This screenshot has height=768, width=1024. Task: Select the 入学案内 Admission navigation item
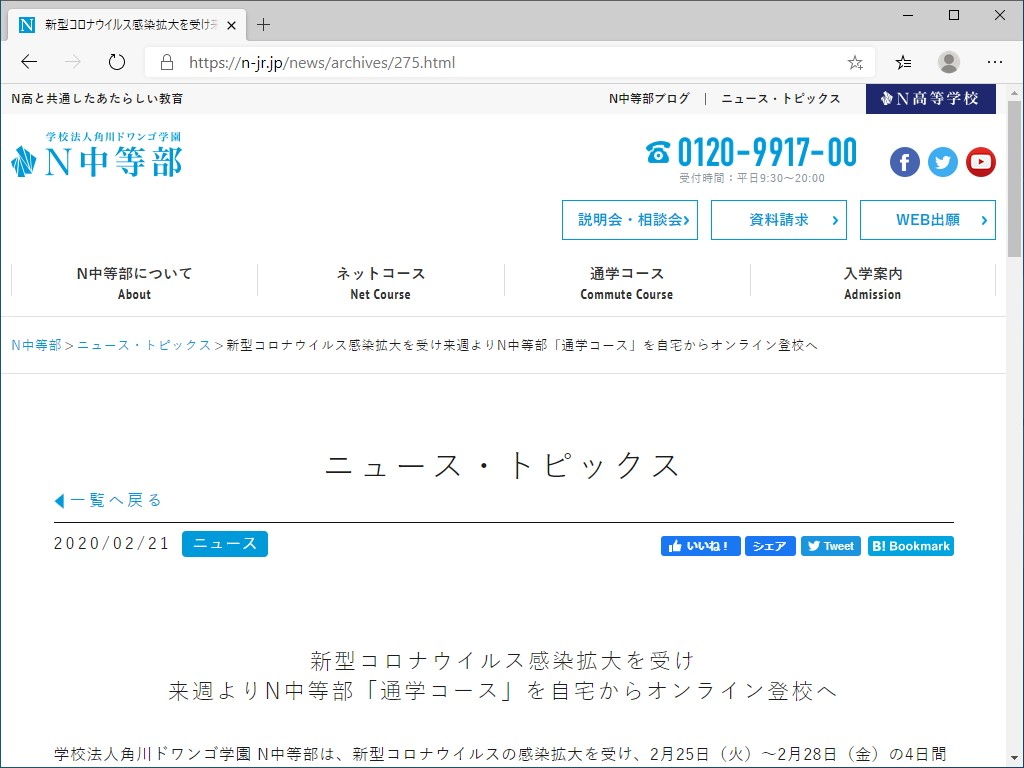[872, 283]
